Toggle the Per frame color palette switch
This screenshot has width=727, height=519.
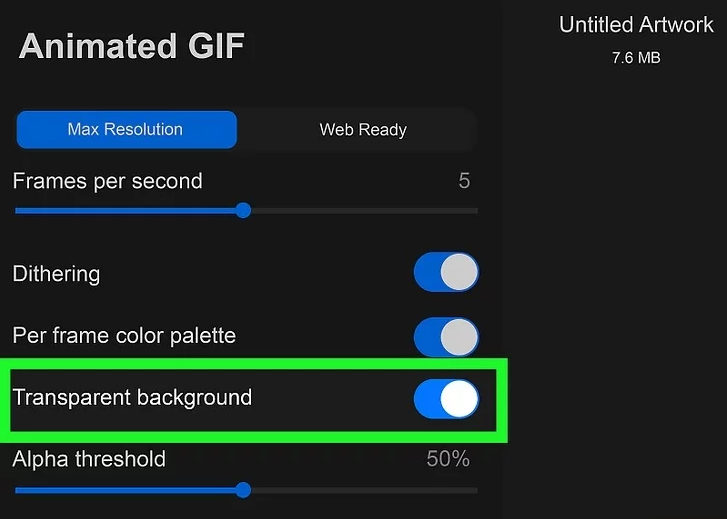coord(446,336)
